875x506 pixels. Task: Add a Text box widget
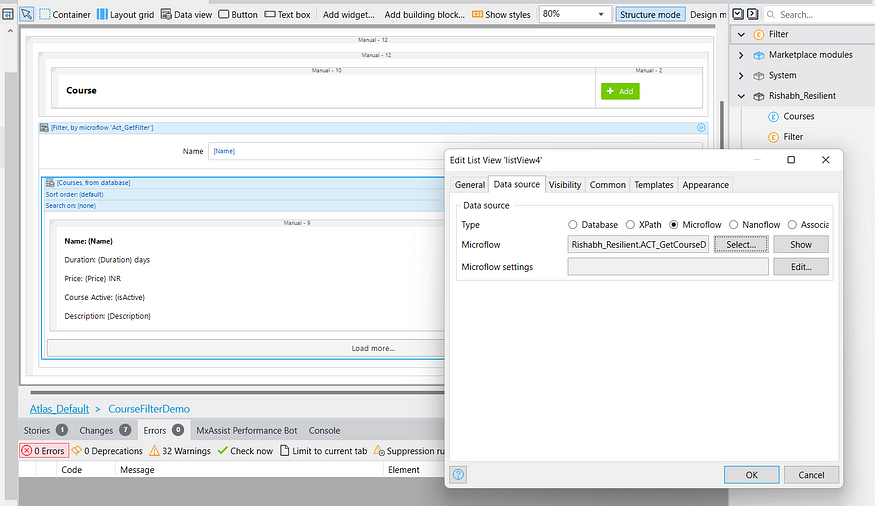[287, 15]
